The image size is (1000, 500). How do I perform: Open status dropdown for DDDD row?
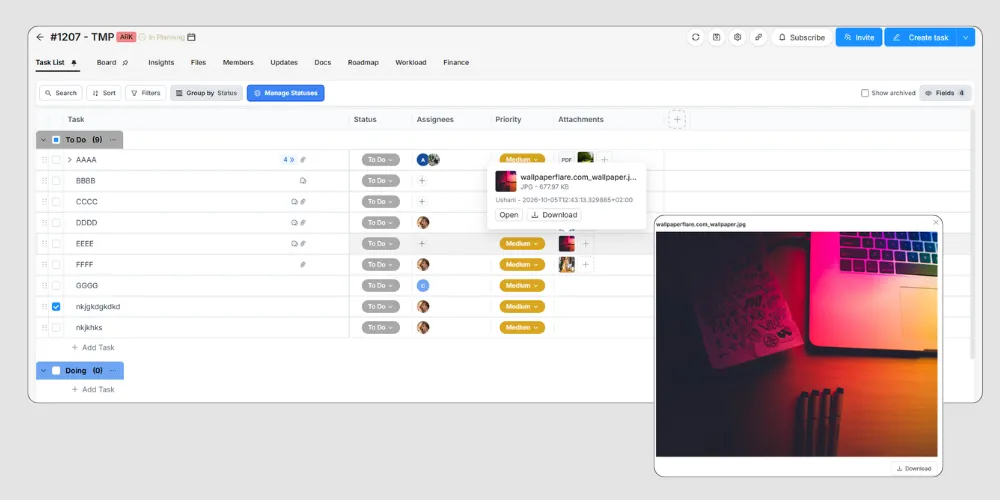[x=381, y=223]
